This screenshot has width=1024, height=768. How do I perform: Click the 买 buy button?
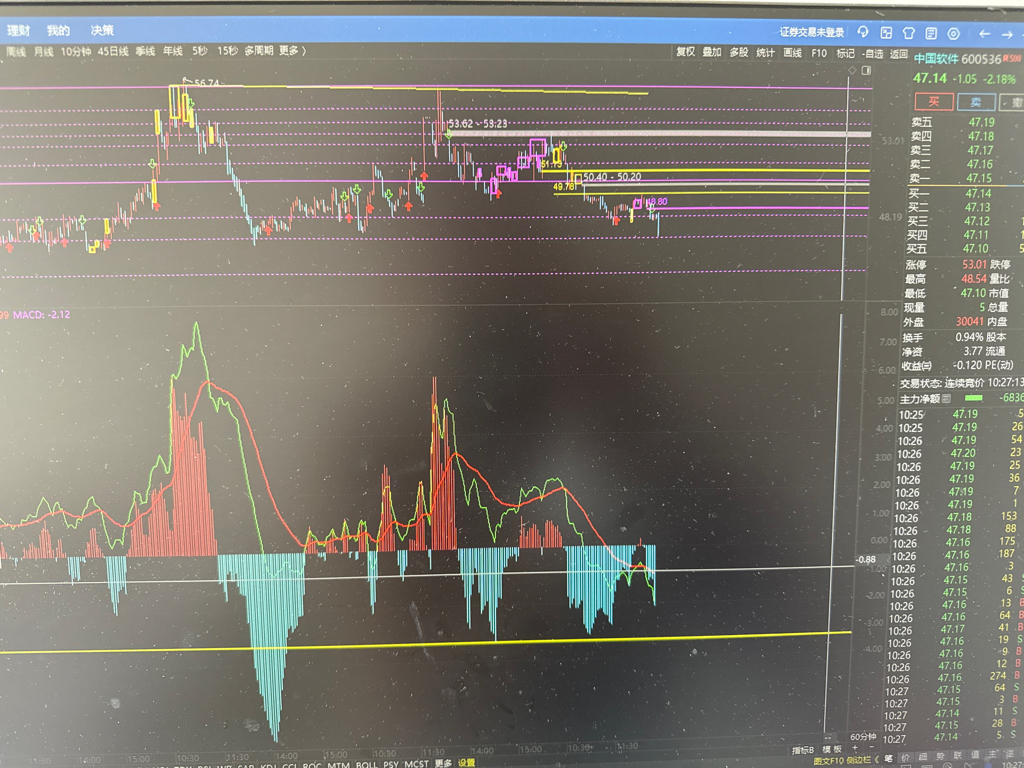point(934,101)
